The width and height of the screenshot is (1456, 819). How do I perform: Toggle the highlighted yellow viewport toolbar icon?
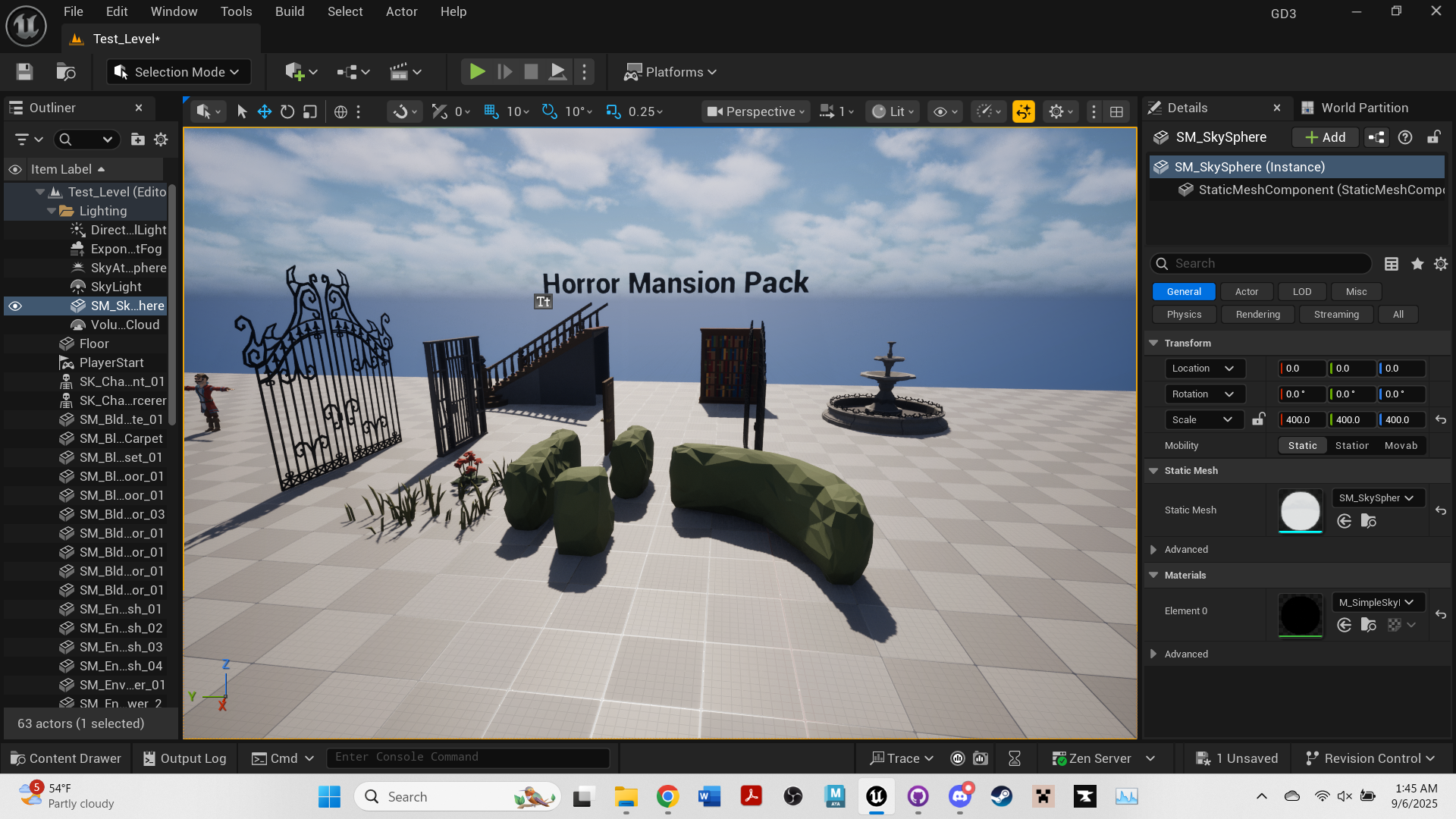pos(1024,111)
